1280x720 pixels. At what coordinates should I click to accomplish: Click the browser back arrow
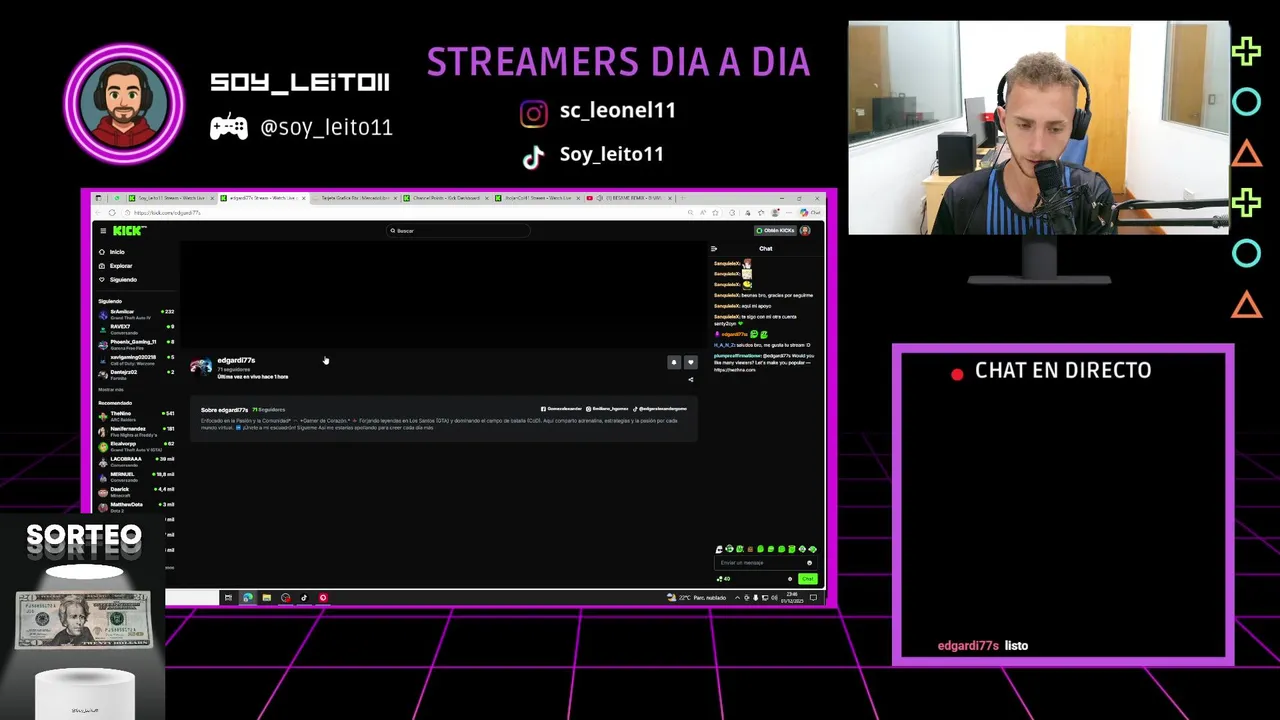[x=98, y=213]
